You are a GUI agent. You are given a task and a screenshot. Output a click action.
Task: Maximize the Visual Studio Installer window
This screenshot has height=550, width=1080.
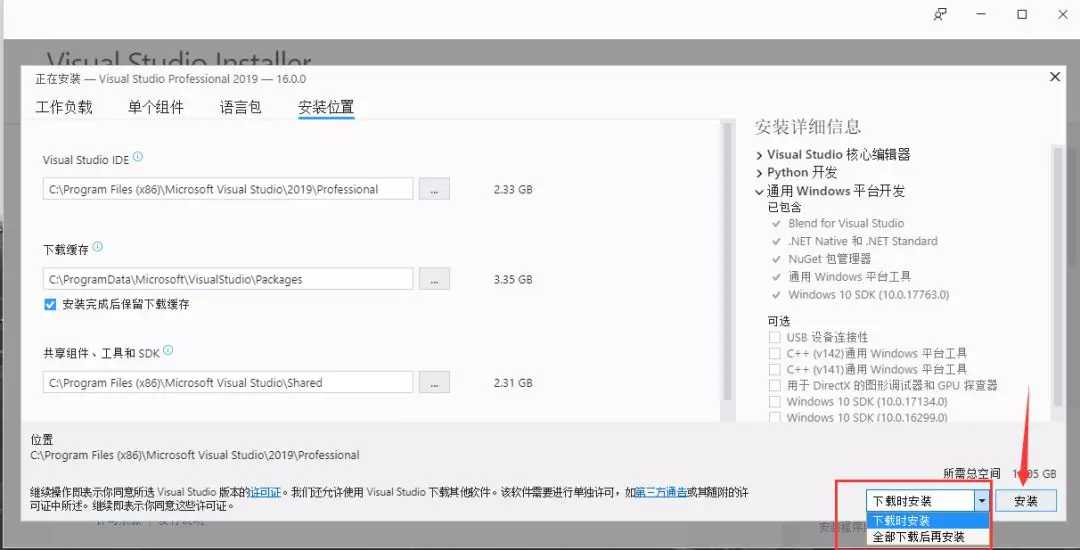tap(1022, 14)
